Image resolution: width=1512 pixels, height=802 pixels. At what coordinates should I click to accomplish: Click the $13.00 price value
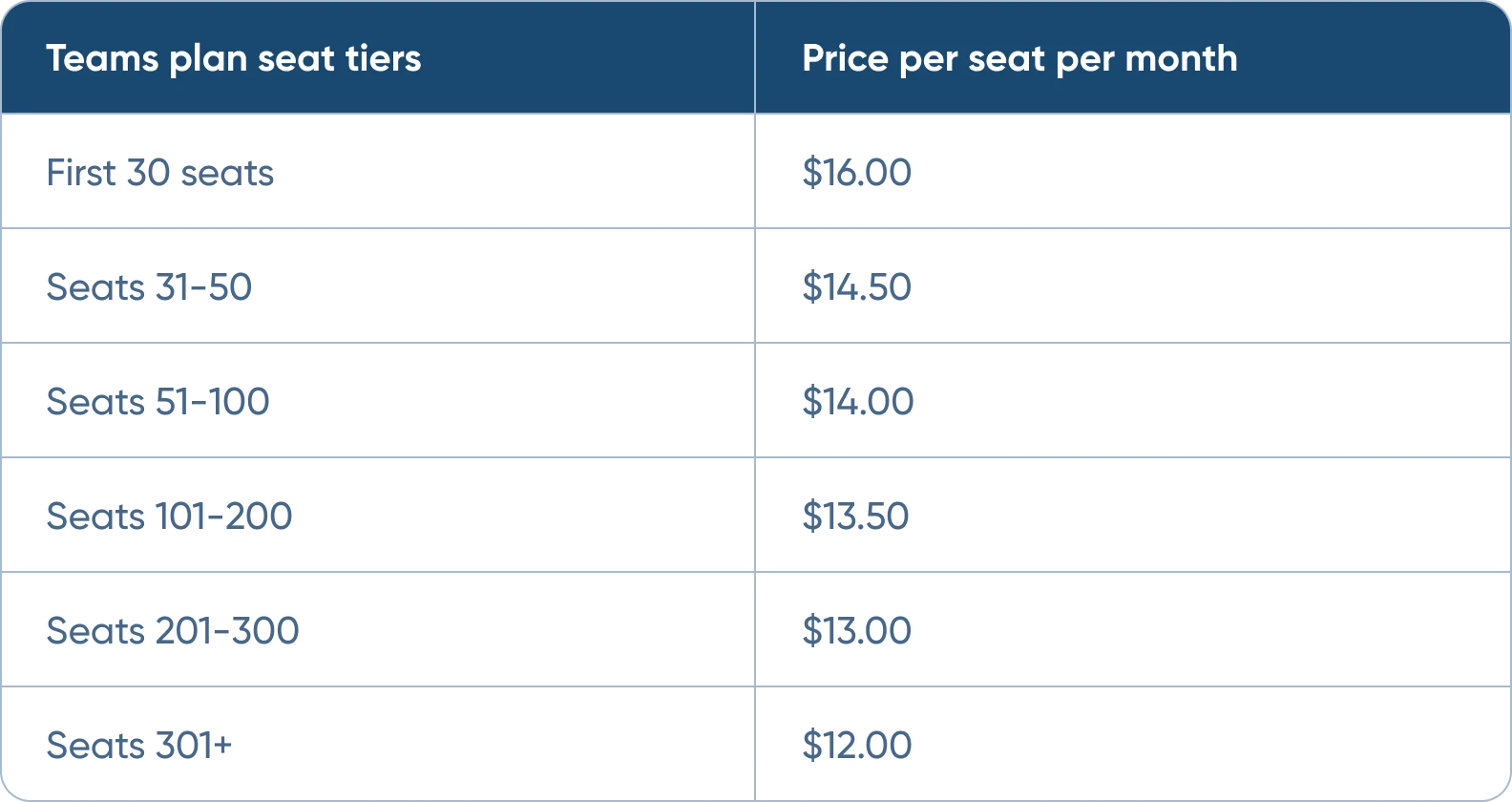point(856,631)
